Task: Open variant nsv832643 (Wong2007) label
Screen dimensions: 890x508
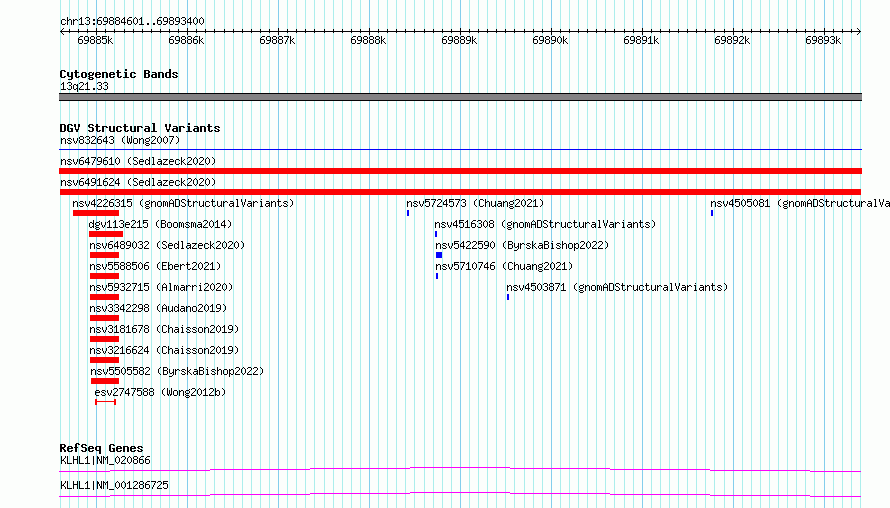Action: [x=120, y=140]
